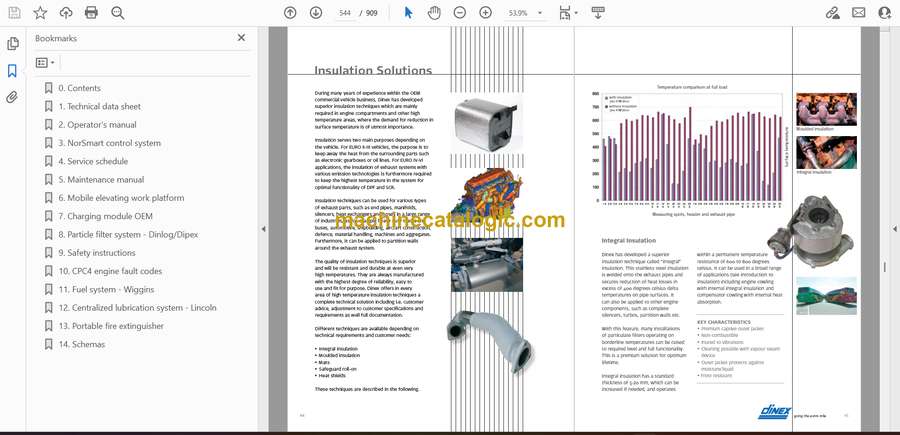Open bookmark '0. Contents'

pos(79,88)
